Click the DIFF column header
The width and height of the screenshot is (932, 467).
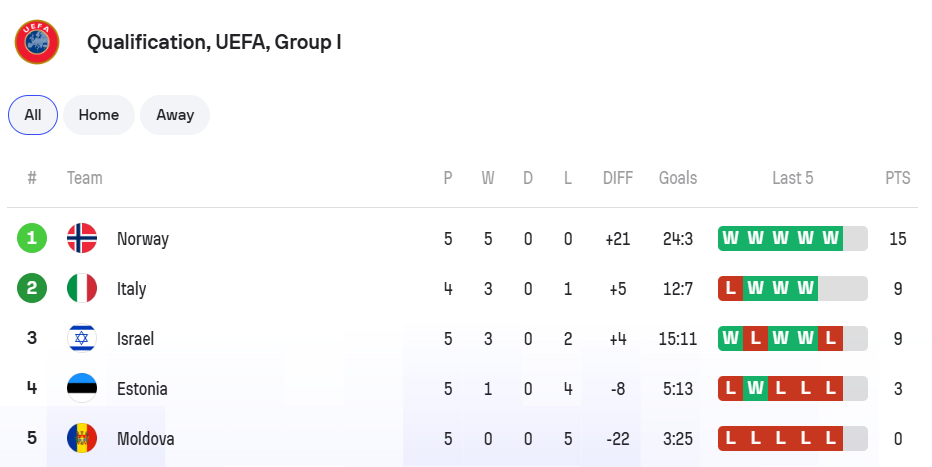pos(618,178)
